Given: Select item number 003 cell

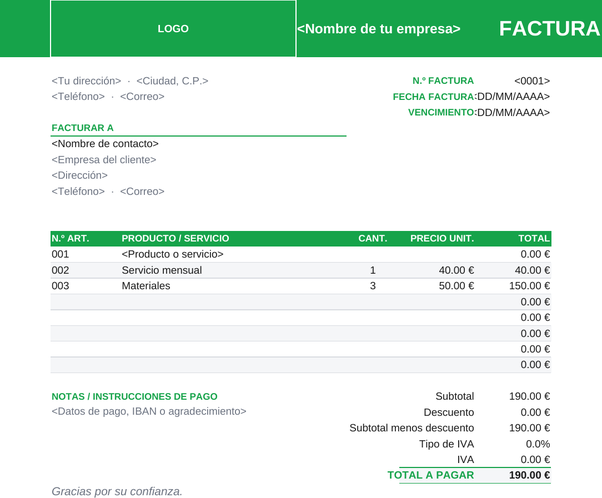Looking at the screenshot, I should point(60,286).
